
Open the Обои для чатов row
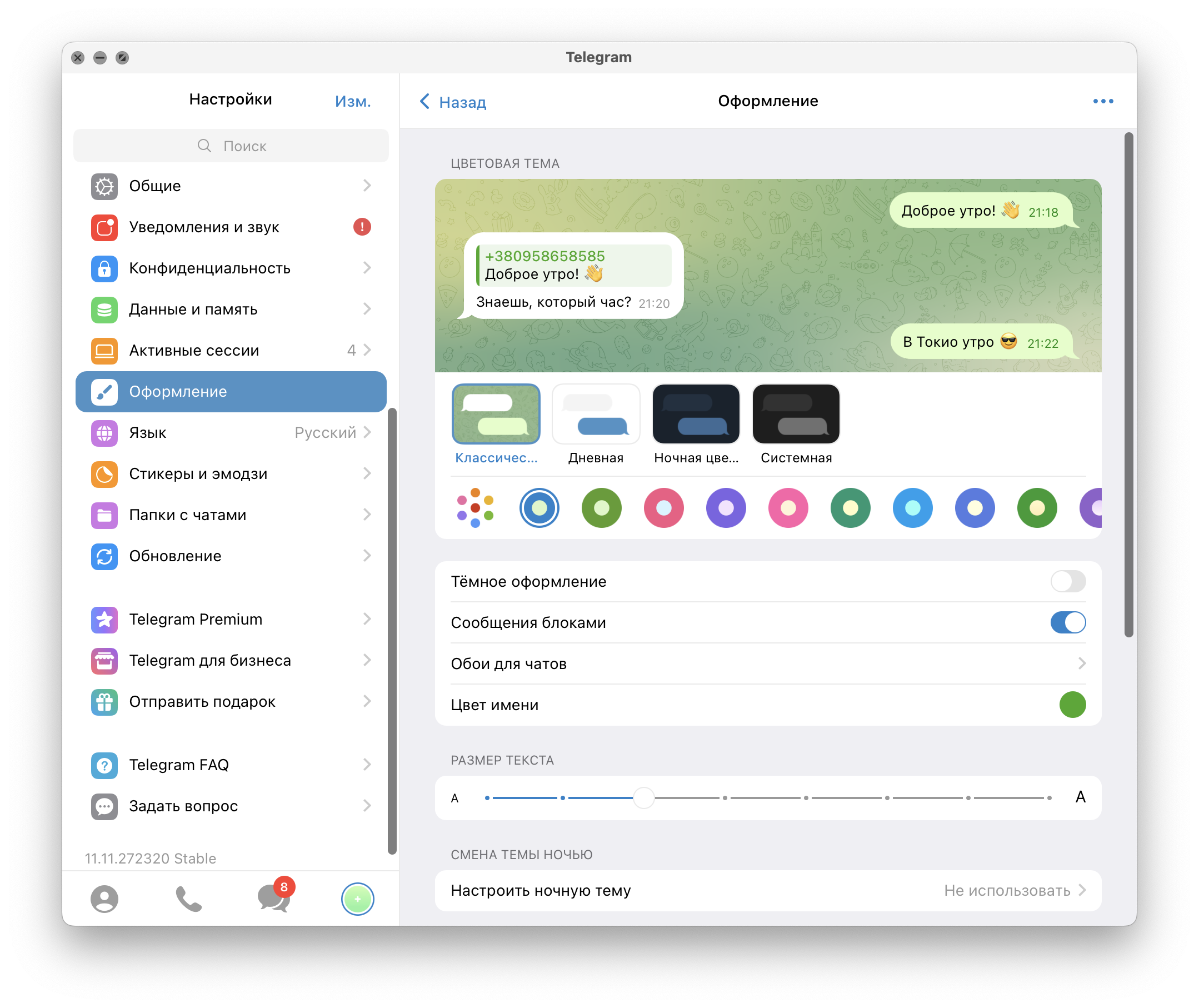pos(768,663)
